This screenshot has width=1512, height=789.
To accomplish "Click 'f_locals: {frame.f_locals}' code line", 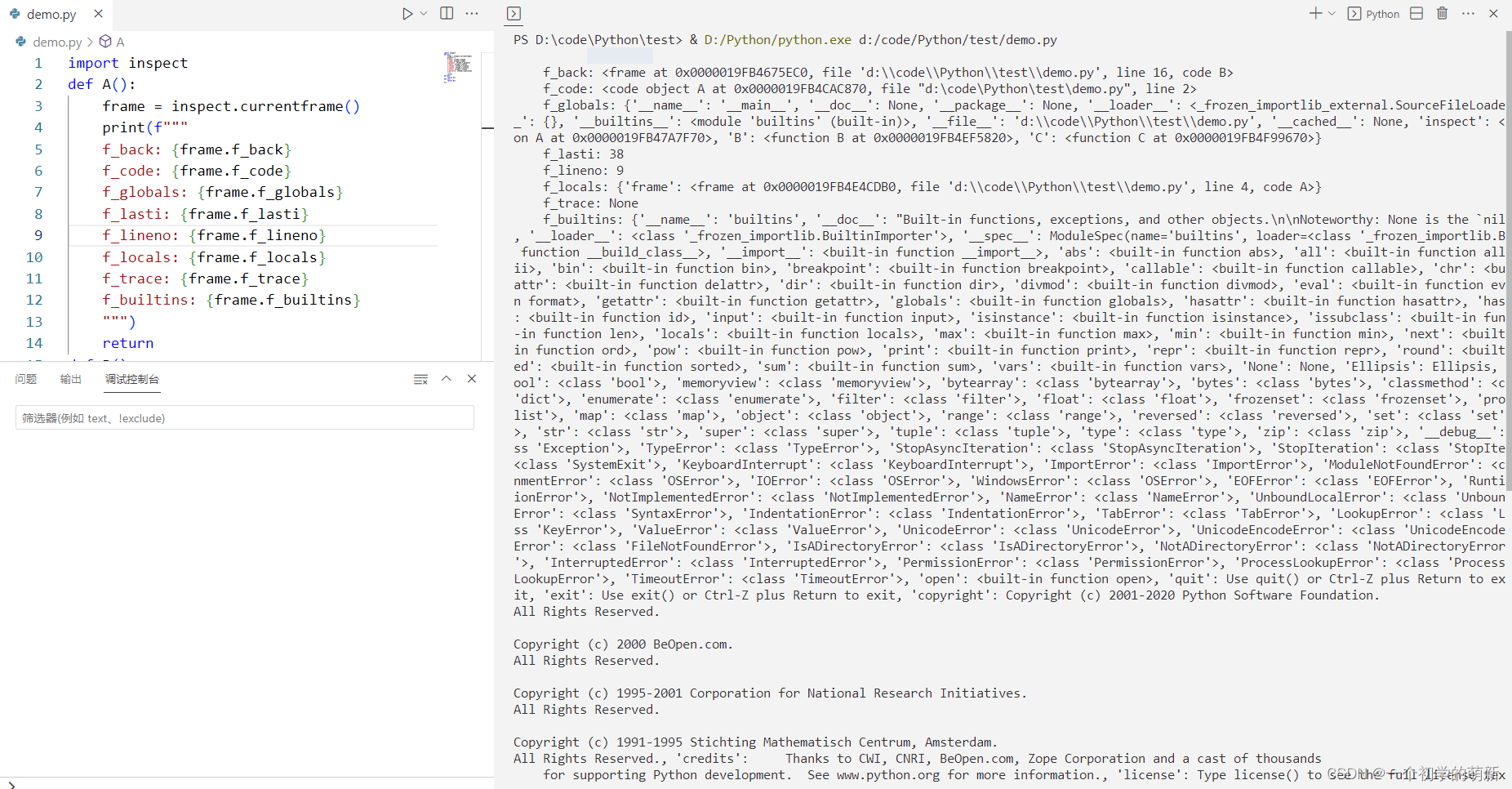I will tap(214, 257).
